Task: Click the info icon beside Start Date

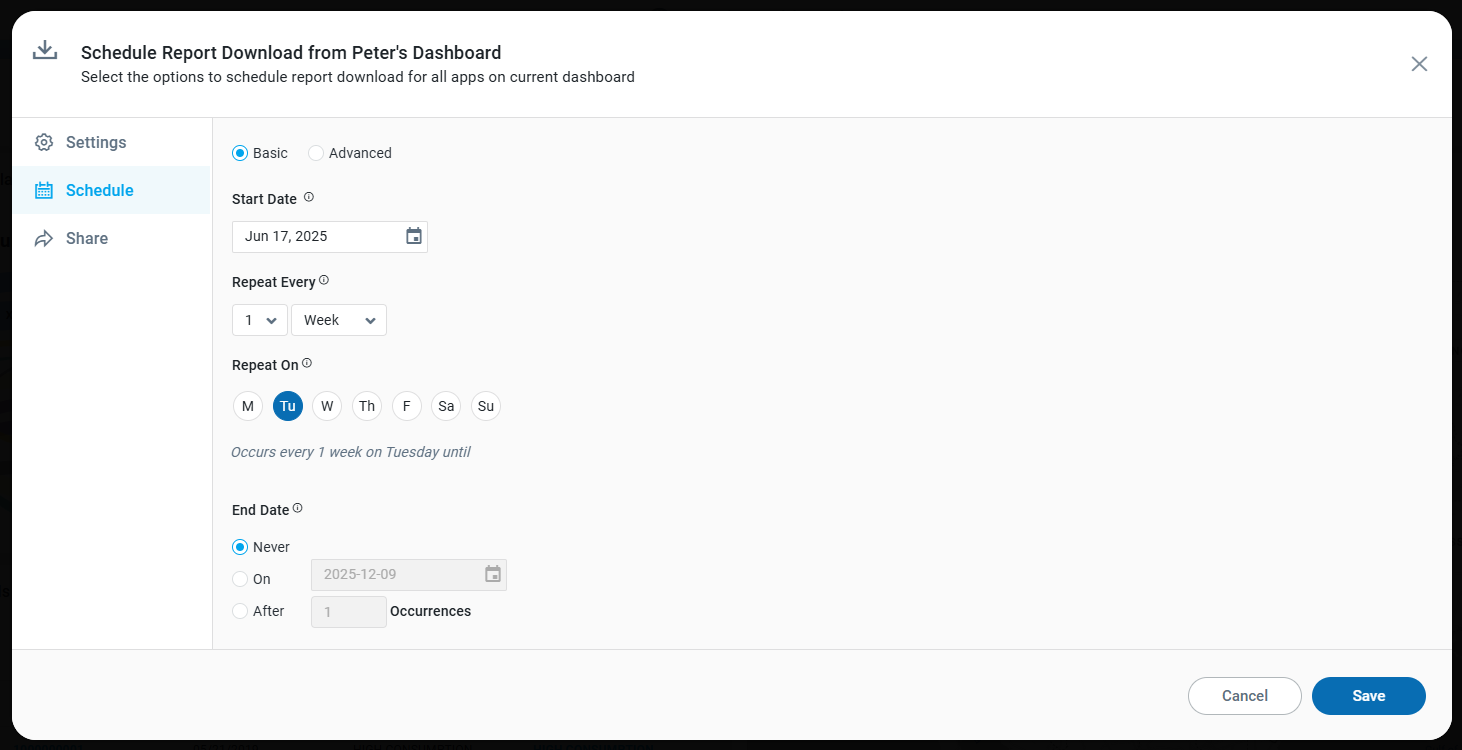Action: pos(309,197)
